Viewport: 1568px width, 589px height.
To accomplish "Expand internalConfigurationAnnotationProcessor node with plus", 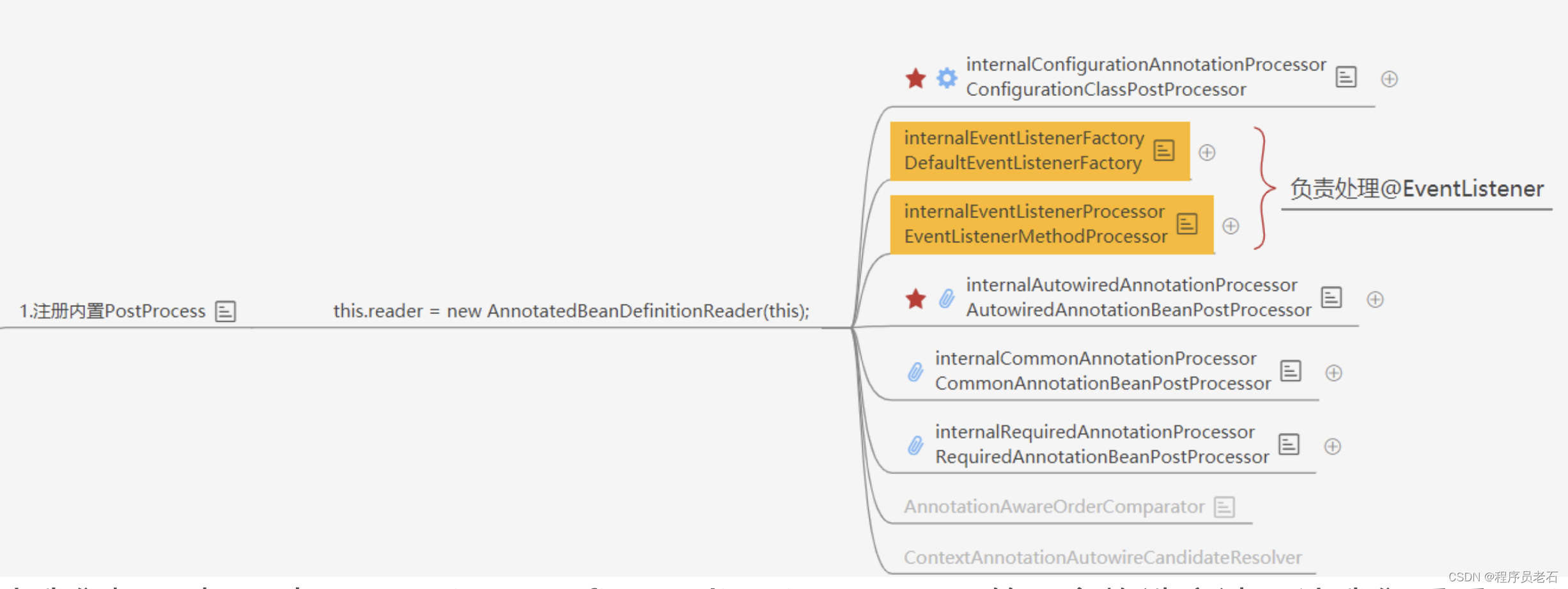I will 1389,79.
